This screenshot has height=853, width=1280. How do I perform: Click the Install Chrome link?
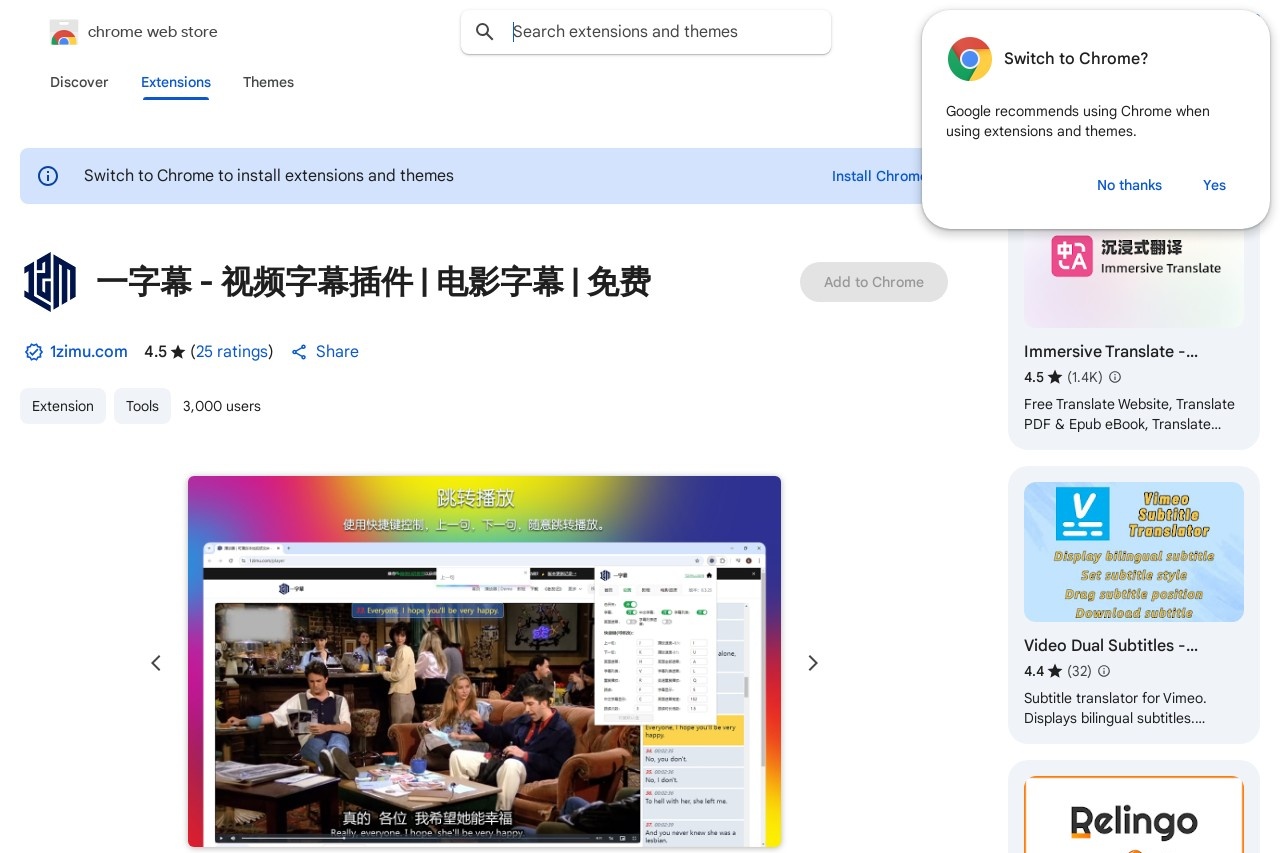pyautogui.click(x=877, y=176)
